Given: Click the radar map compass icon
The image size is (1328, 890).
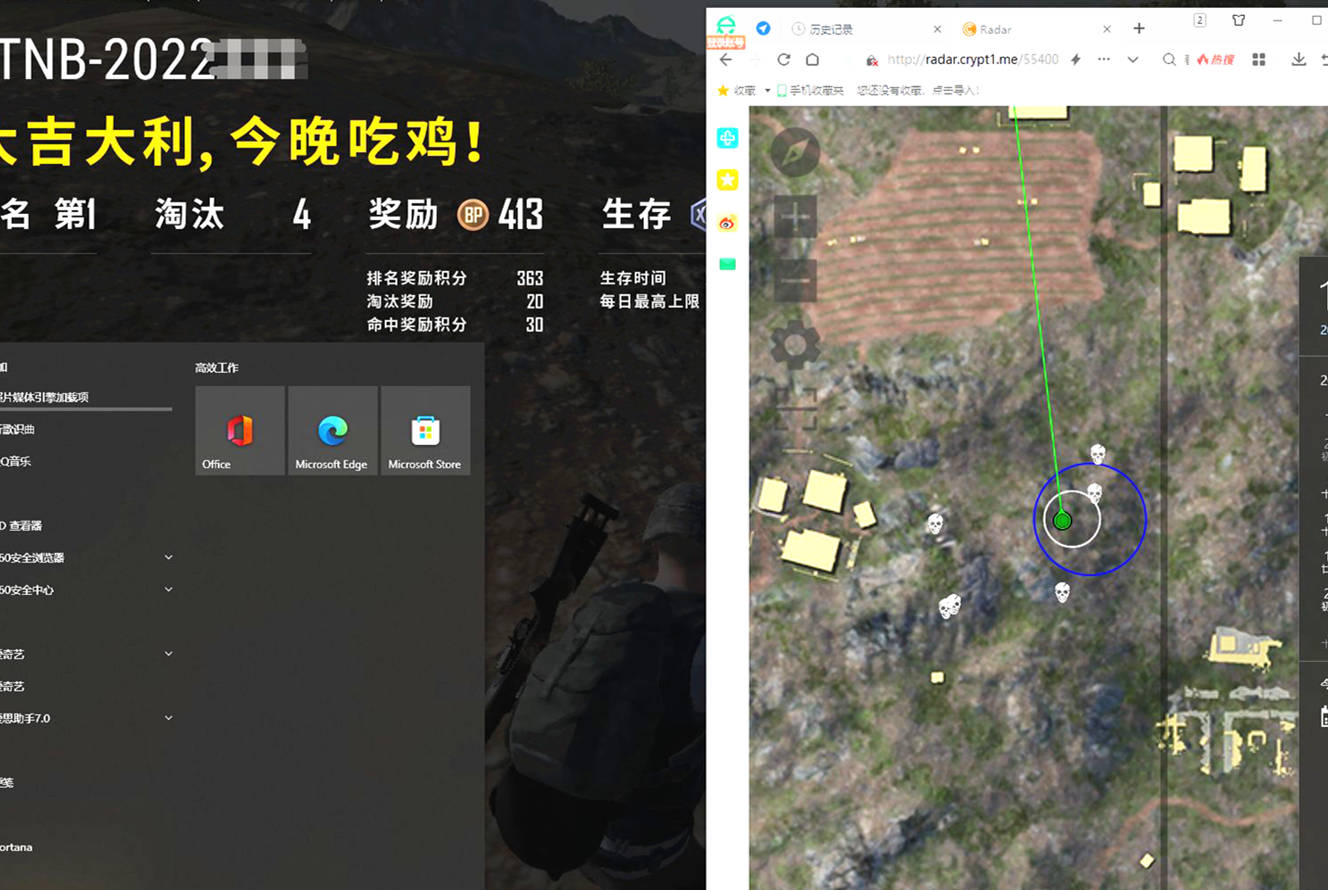Looking at the screenshot, I should (795, 152).
